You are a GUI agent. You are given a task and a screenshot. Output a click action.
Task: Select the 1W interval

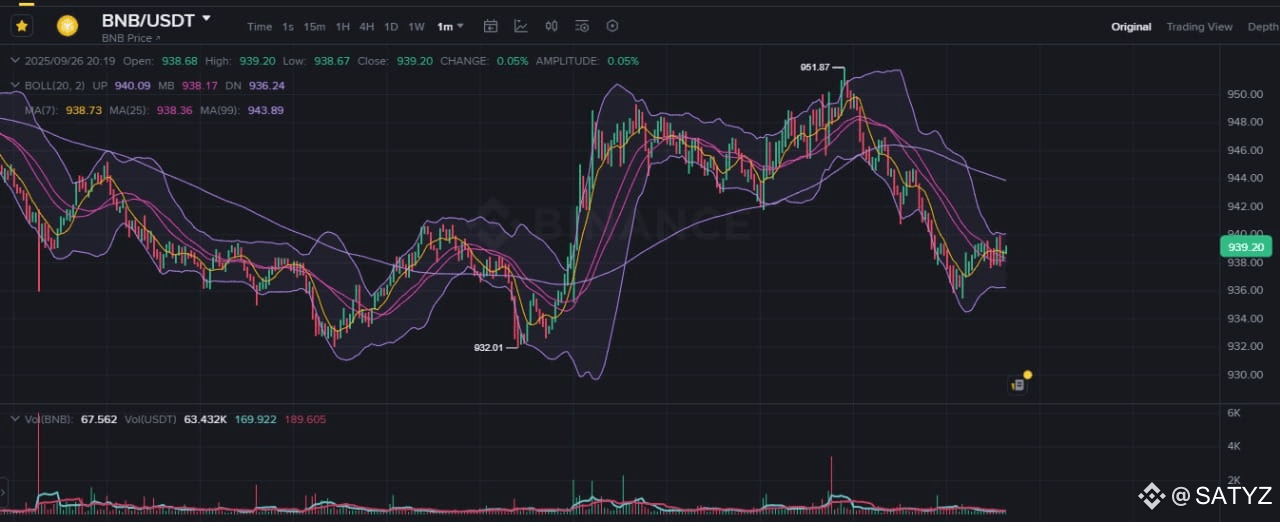click(x=416, y=27)
